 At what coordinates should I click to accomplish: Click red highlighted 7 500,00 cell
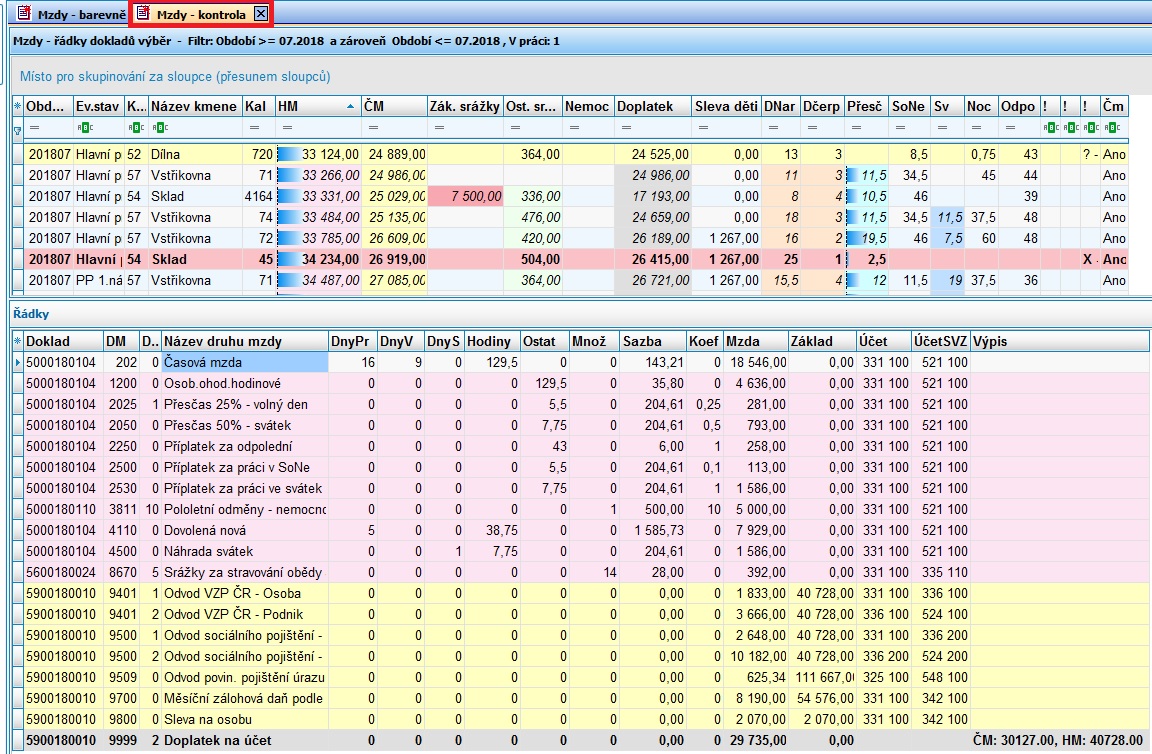pos(465,196)
